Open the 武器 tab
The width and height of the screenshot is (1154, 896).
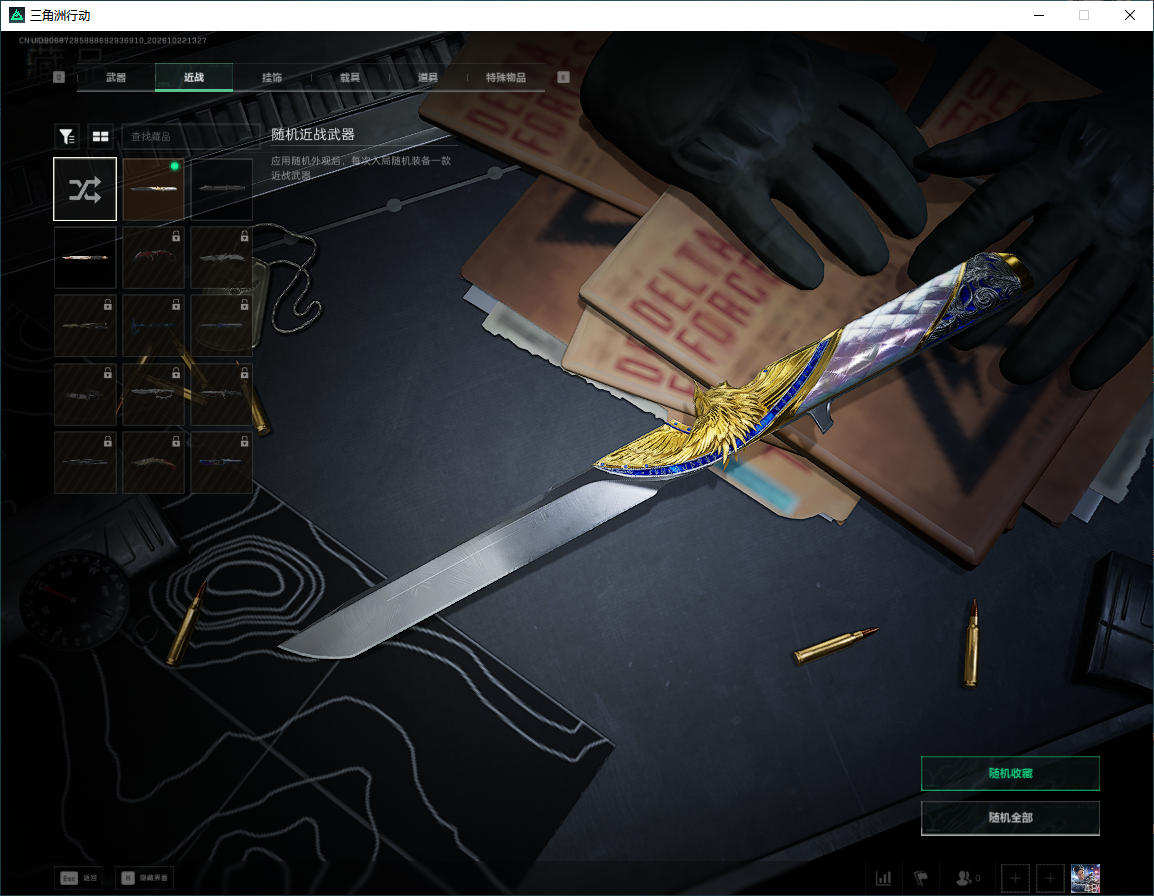pyautogui.click(x=116, y=77)
